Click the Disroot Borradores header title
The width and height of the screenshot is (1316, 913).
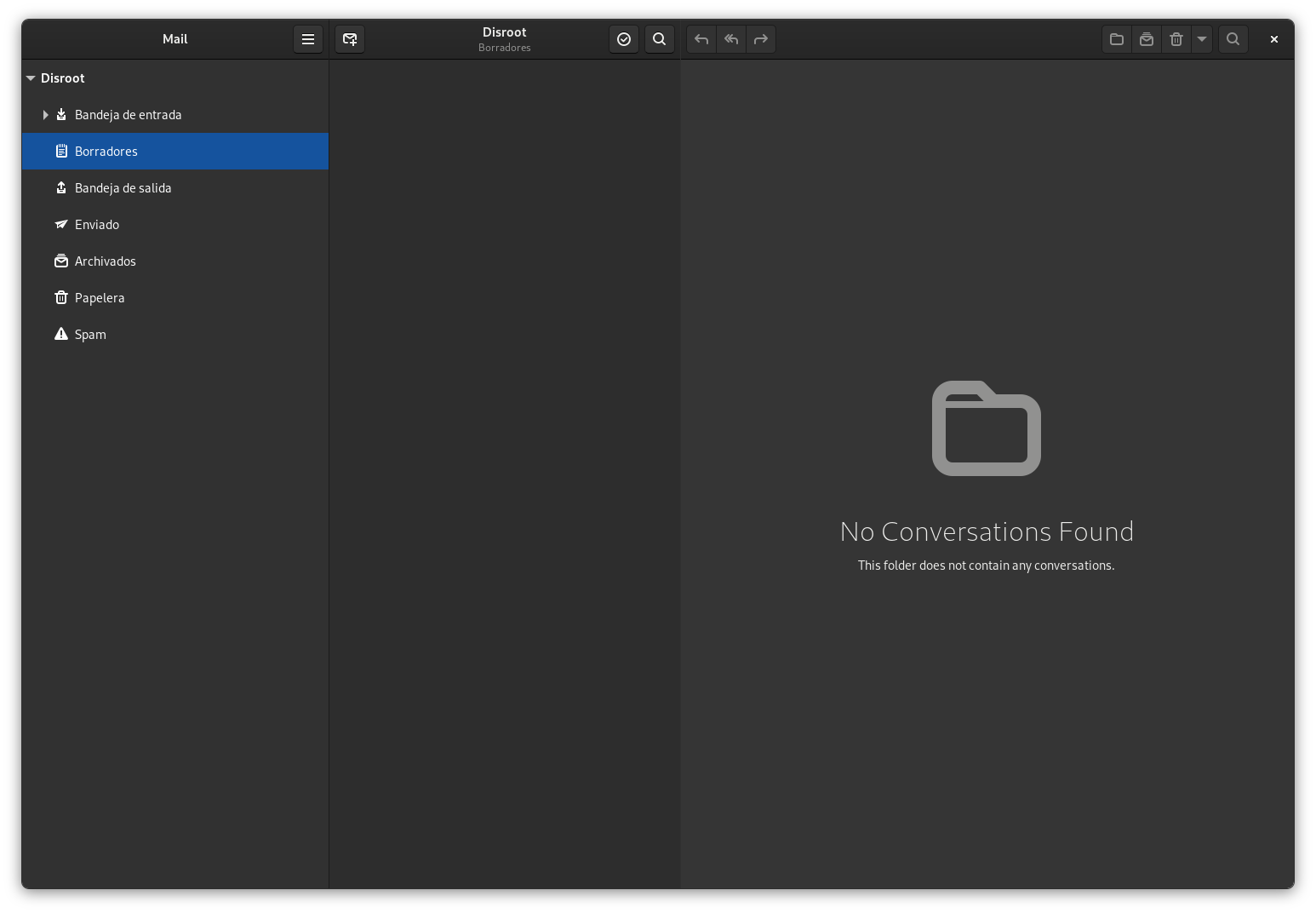coord(505,39)
